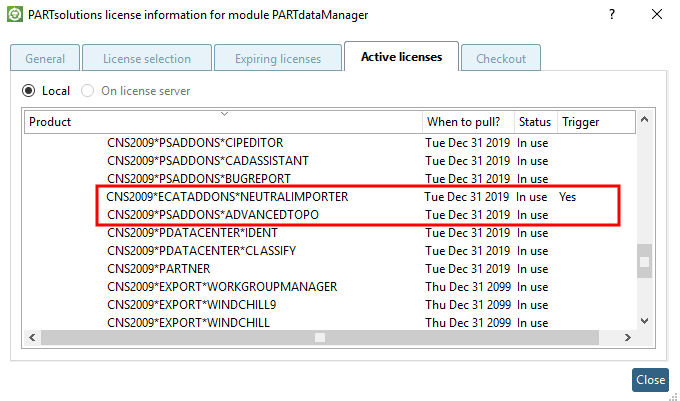Click the help question mark button
Screen dimensions: 680x401
[x=612, y=14]
